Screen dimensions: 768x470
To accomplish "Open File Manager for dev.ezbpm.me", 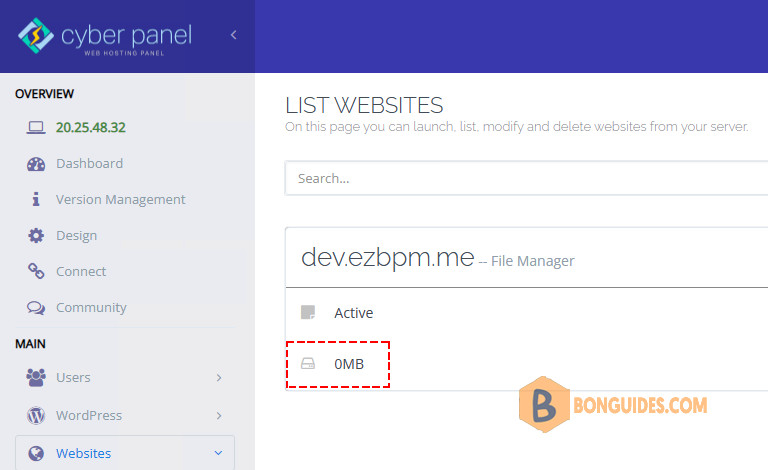I will (x=532, y=261).
